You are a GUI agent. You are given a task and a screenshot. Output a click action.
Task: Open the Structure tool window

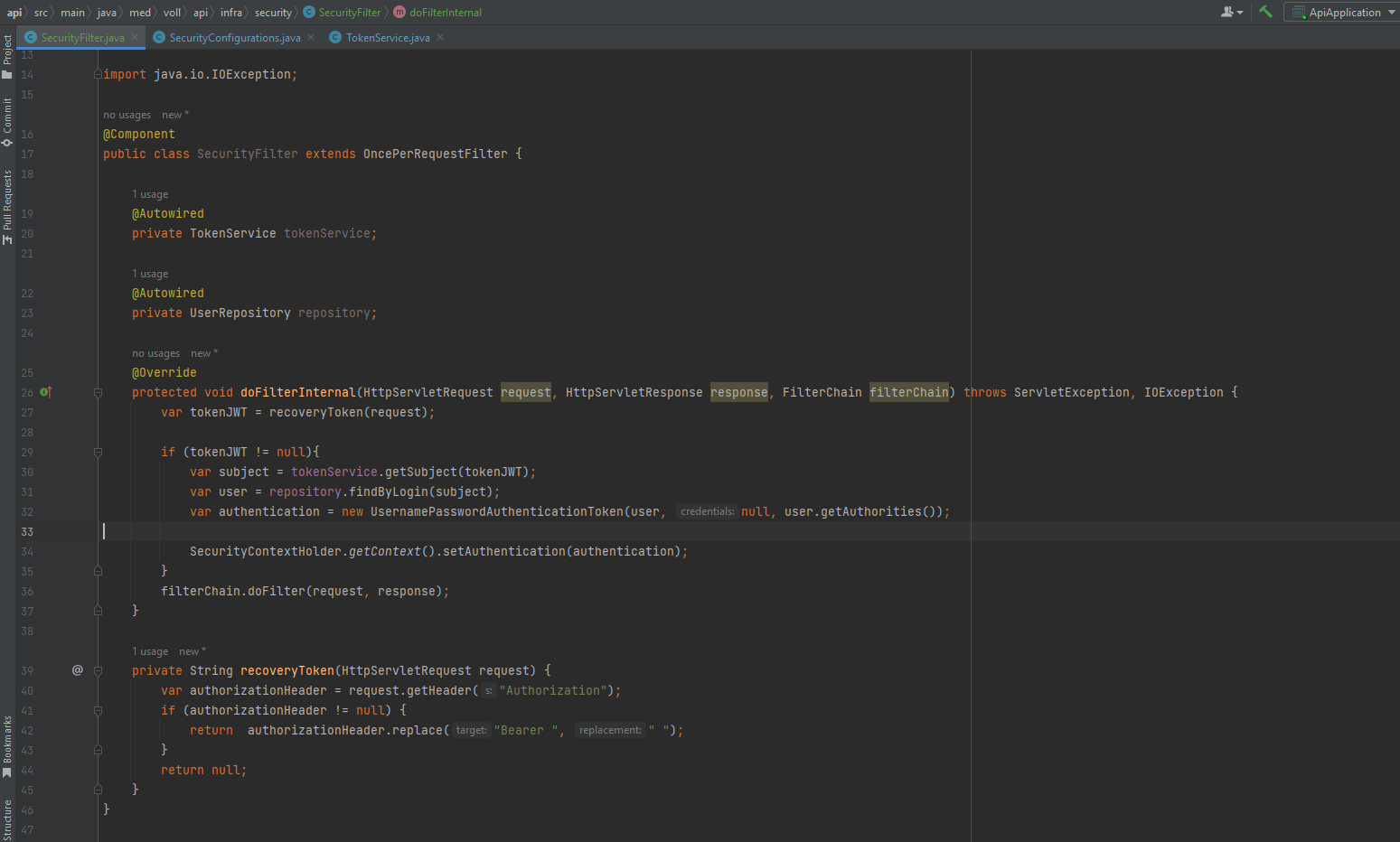tap(7, 820)
